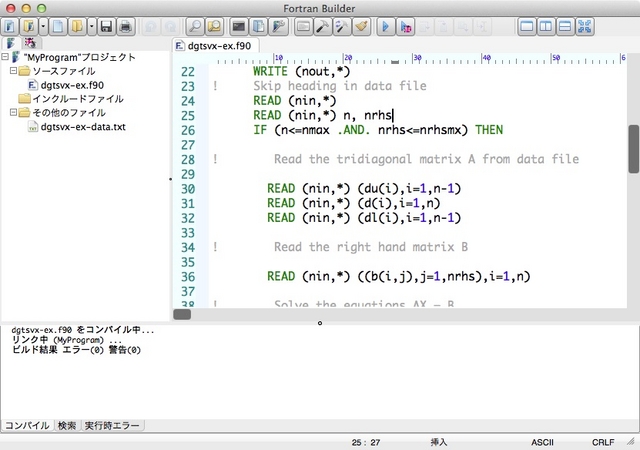Save the file with floppy icon
The width and height of the screenshot is (640, 450).
pyautogui.click(x=106, y=27)
